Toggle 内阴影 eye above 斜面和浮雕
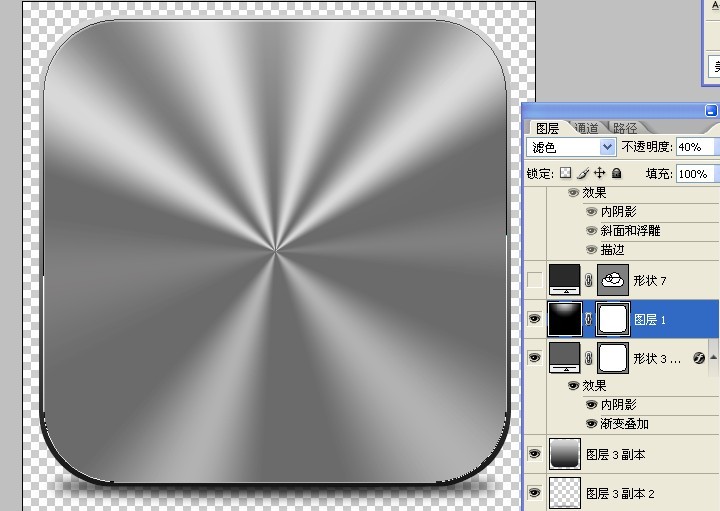This screenshot has width=720, height=511. tap(591, 211)
